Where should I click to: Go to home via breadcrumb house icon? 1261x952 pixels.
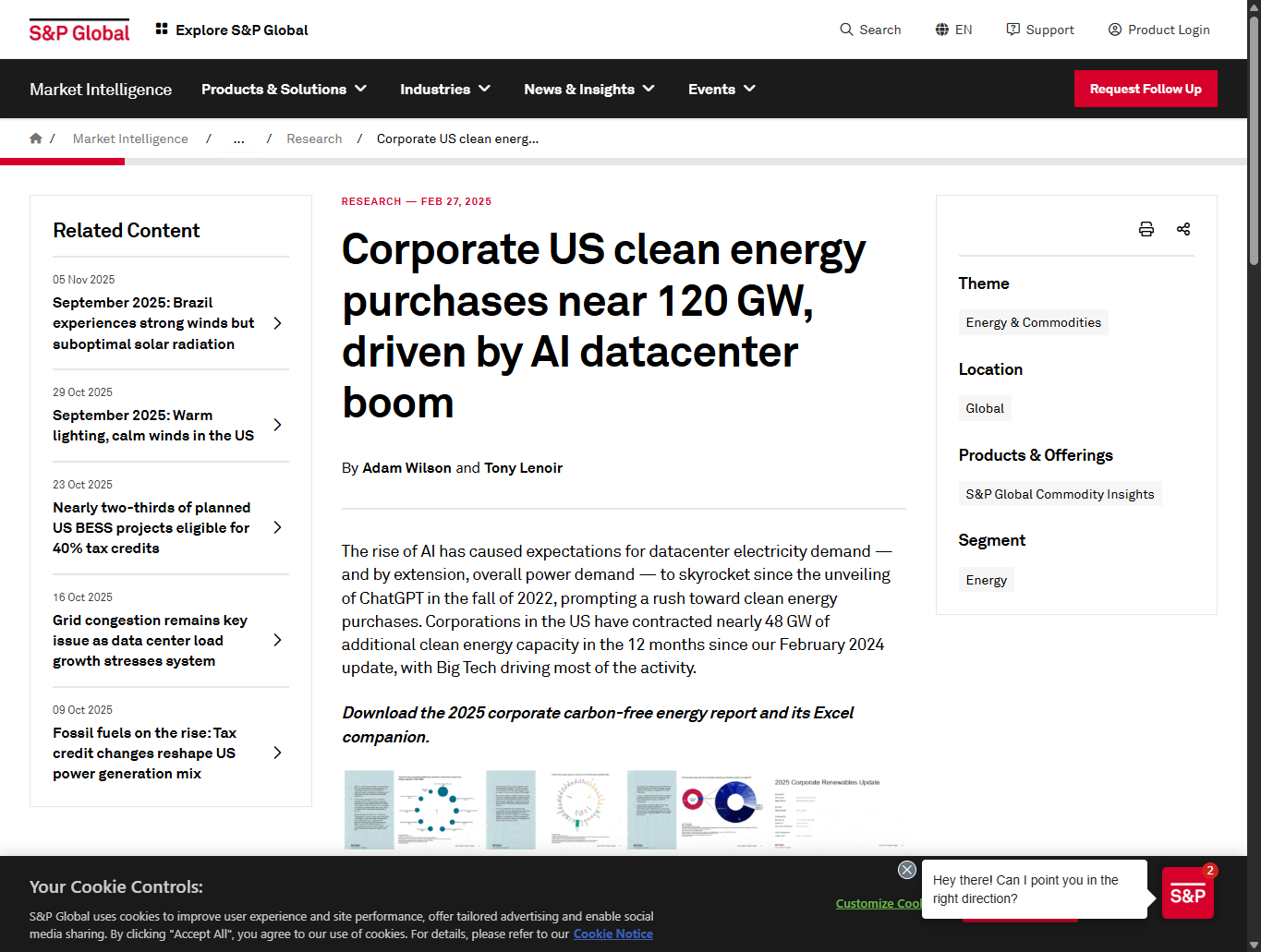coord(36,139)
